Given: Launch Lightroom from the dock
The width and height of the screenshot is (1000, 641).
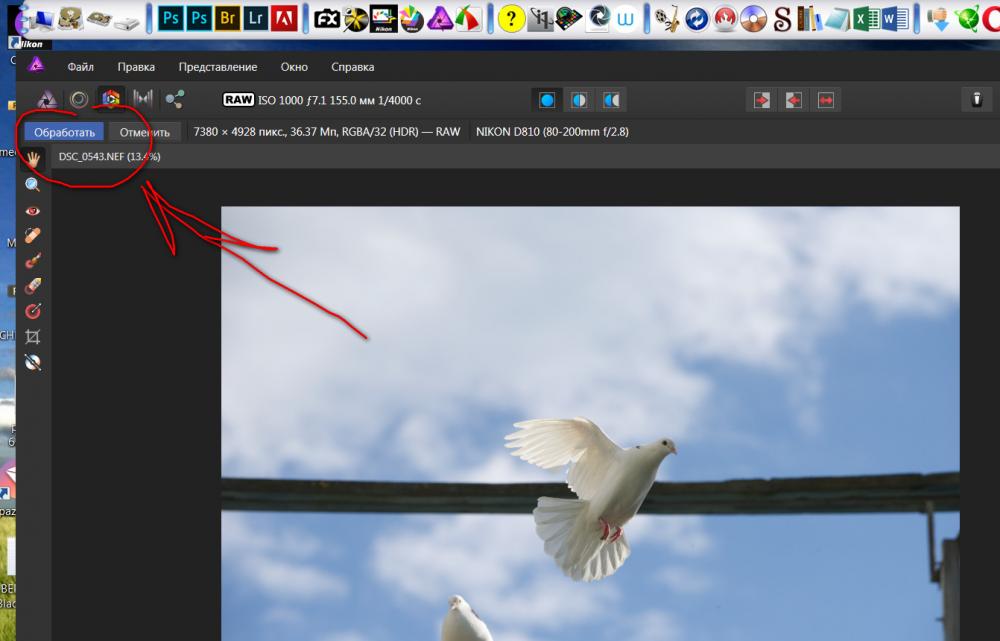Looking at the screenshot, I should tap(255, 19).
